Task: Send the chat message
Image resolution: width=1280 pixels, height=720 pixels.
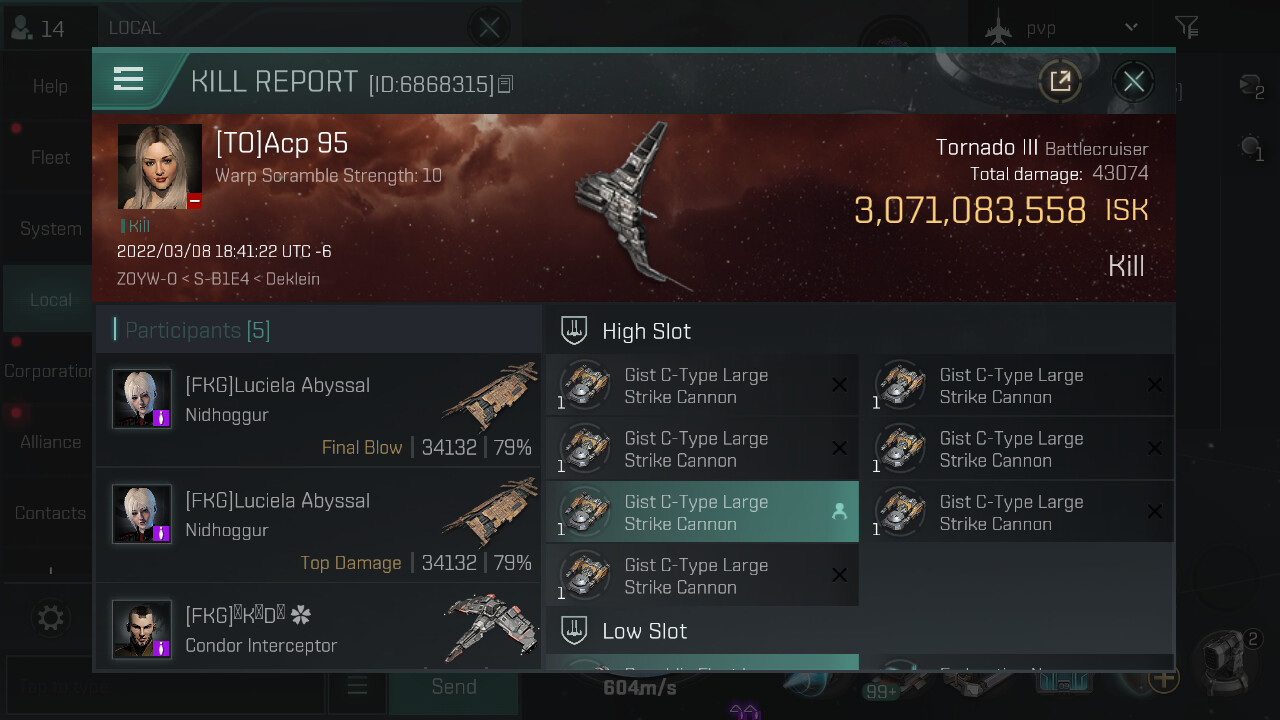Action: (454, 686)
